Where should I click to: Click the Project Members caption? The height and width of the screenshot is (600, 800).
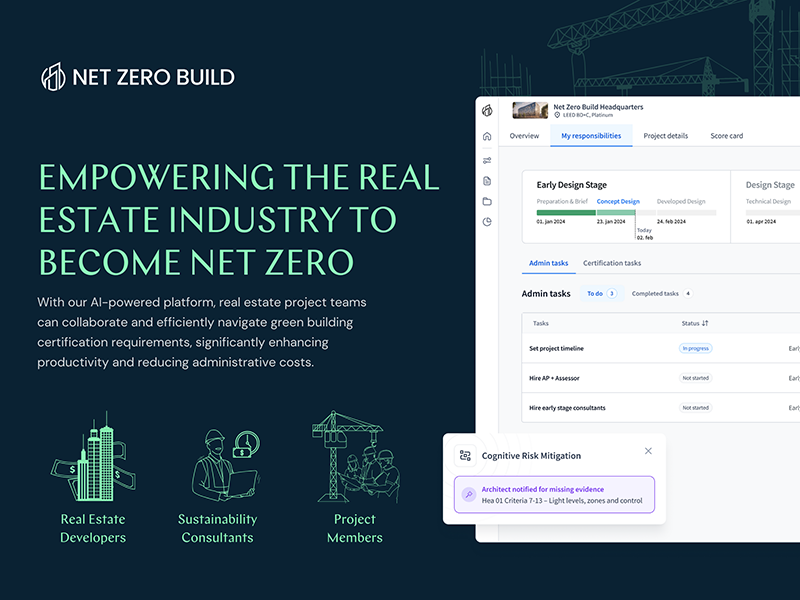click(355, 528)
